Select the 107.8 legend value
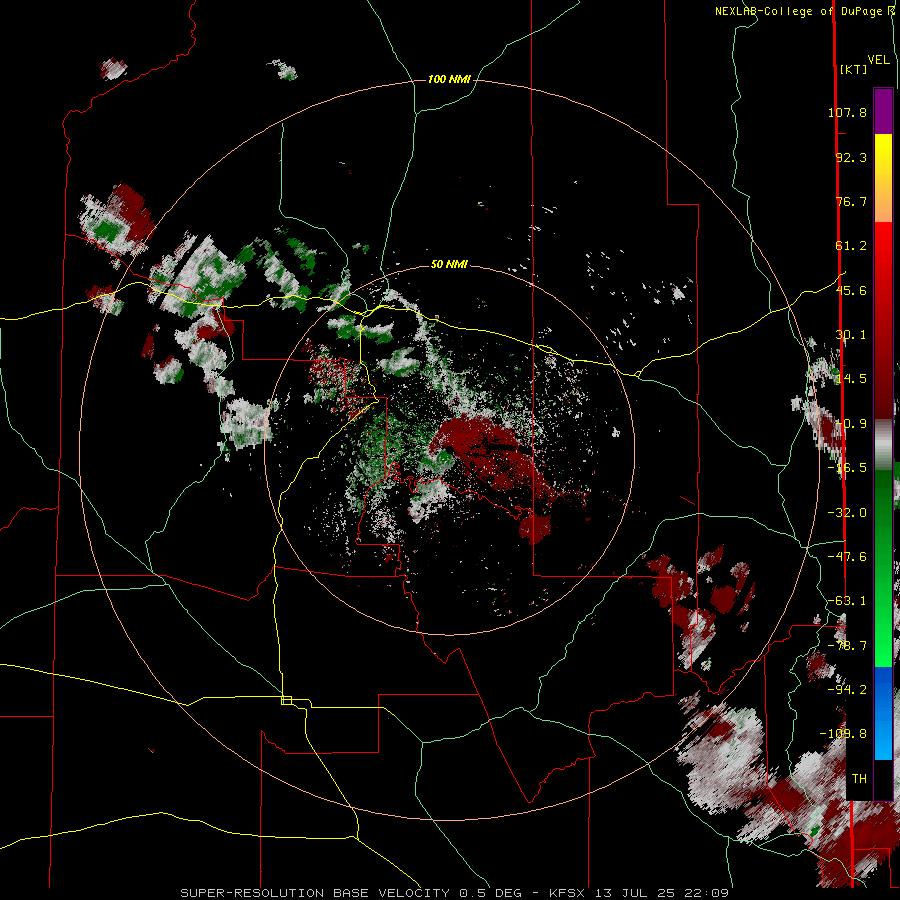The height and width of the screenshot is (900, 900). pyautogui.click(x=847, y=112)
